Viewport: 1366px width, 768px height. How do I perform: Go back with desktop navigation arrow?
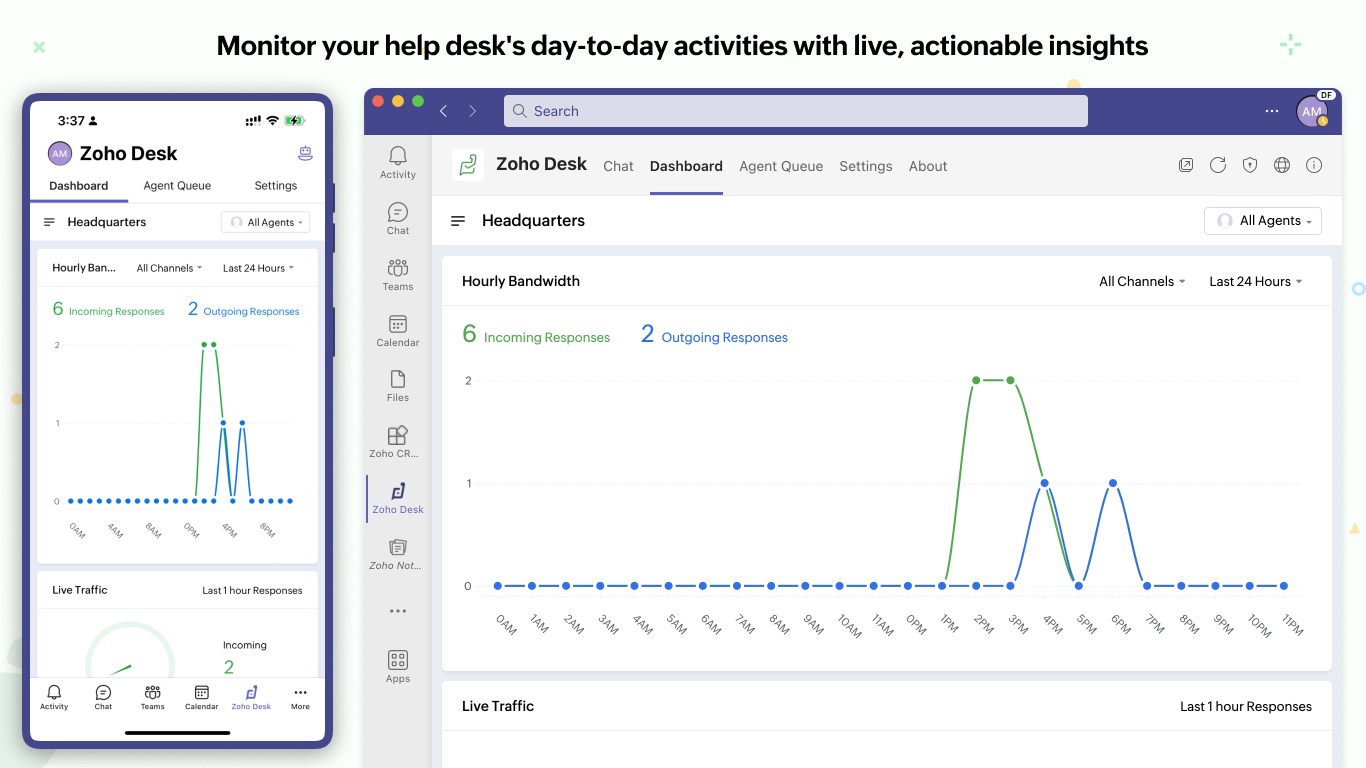(x=444, y=111)
